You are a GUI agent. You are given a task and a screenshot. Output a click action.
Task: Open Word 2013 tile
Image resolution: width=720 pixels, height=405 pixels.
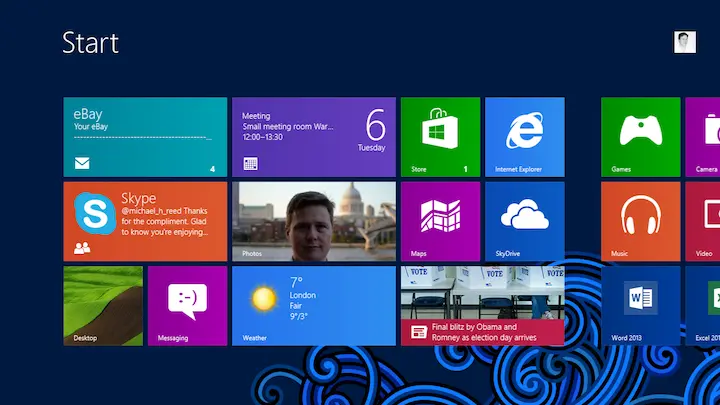[x=640, y=305]
